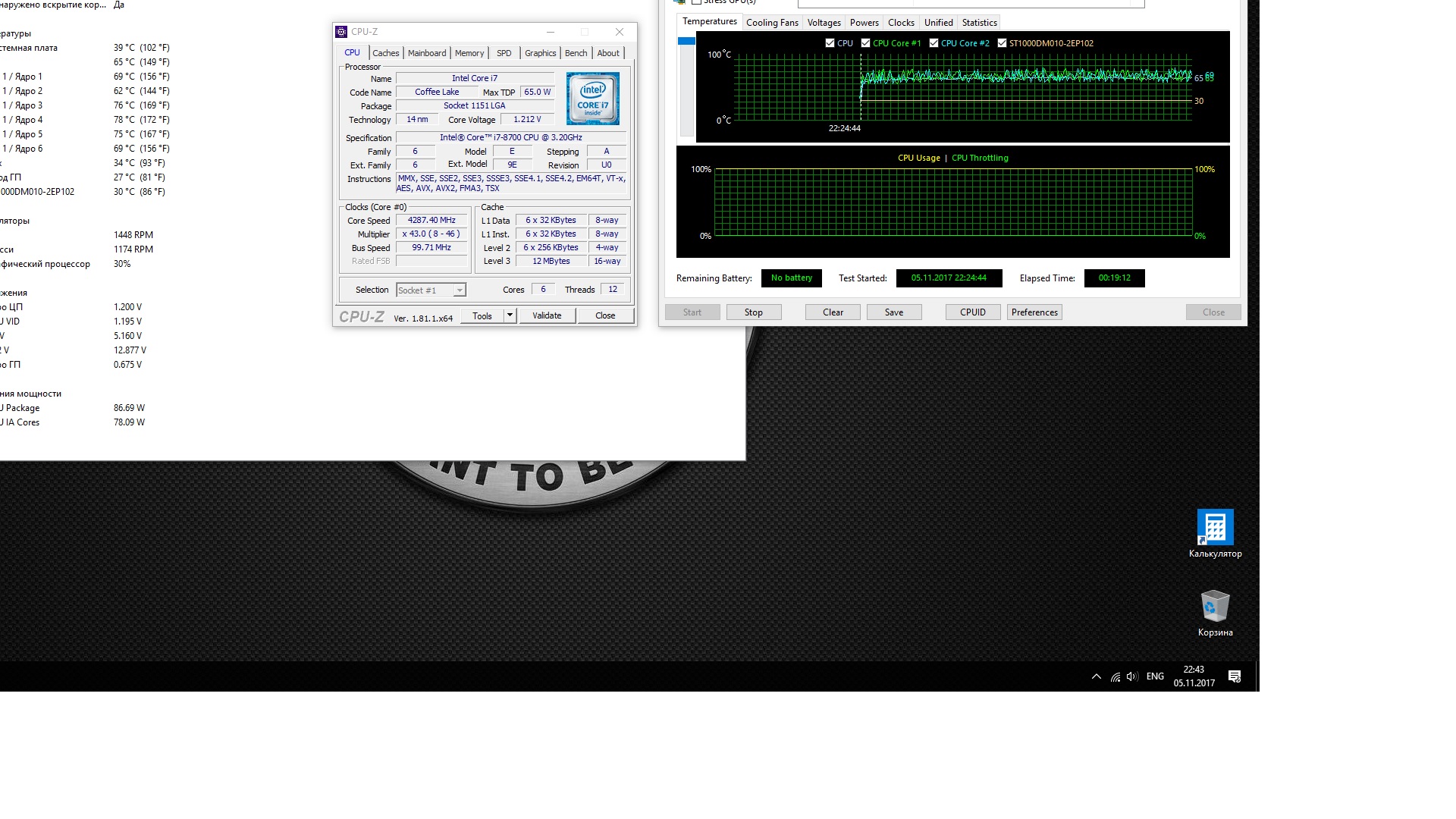Open the Cooling Fans tab
The image size is (1456, 819).
pyautogui.click(x=772, y=23)
